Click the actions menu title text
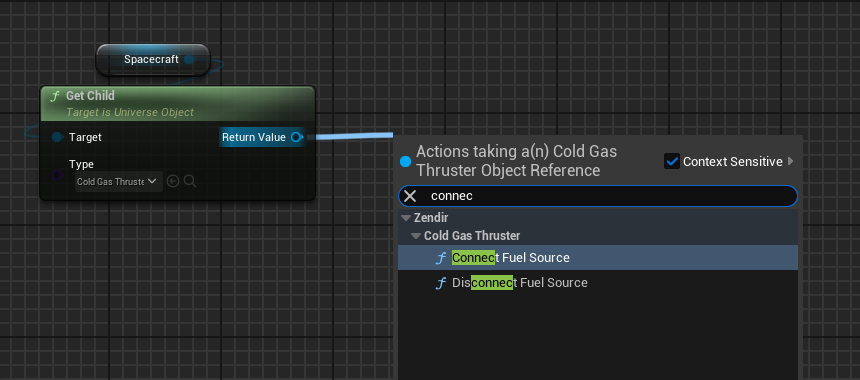860x380 pixels. point(517,161)
